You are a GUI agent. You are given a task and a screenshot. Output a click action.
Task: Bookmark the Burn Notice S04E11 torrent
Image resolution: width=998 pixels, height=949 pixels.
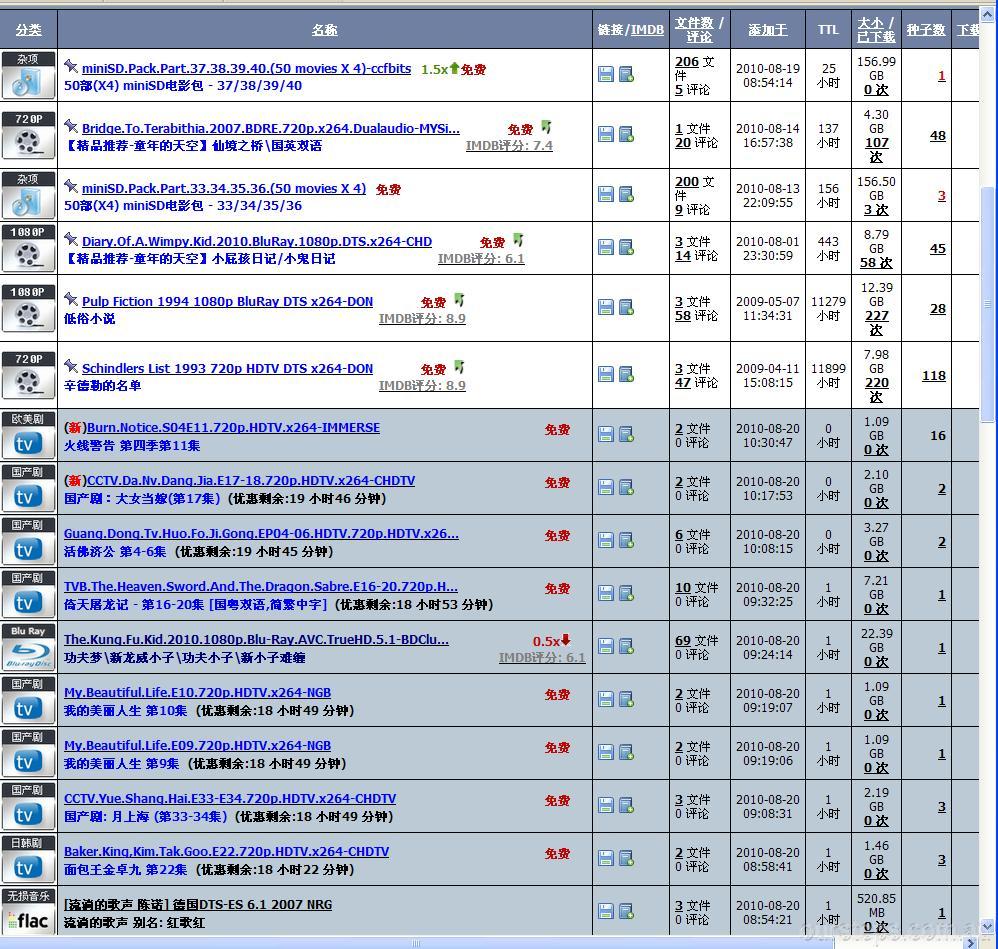click(627, 434)
